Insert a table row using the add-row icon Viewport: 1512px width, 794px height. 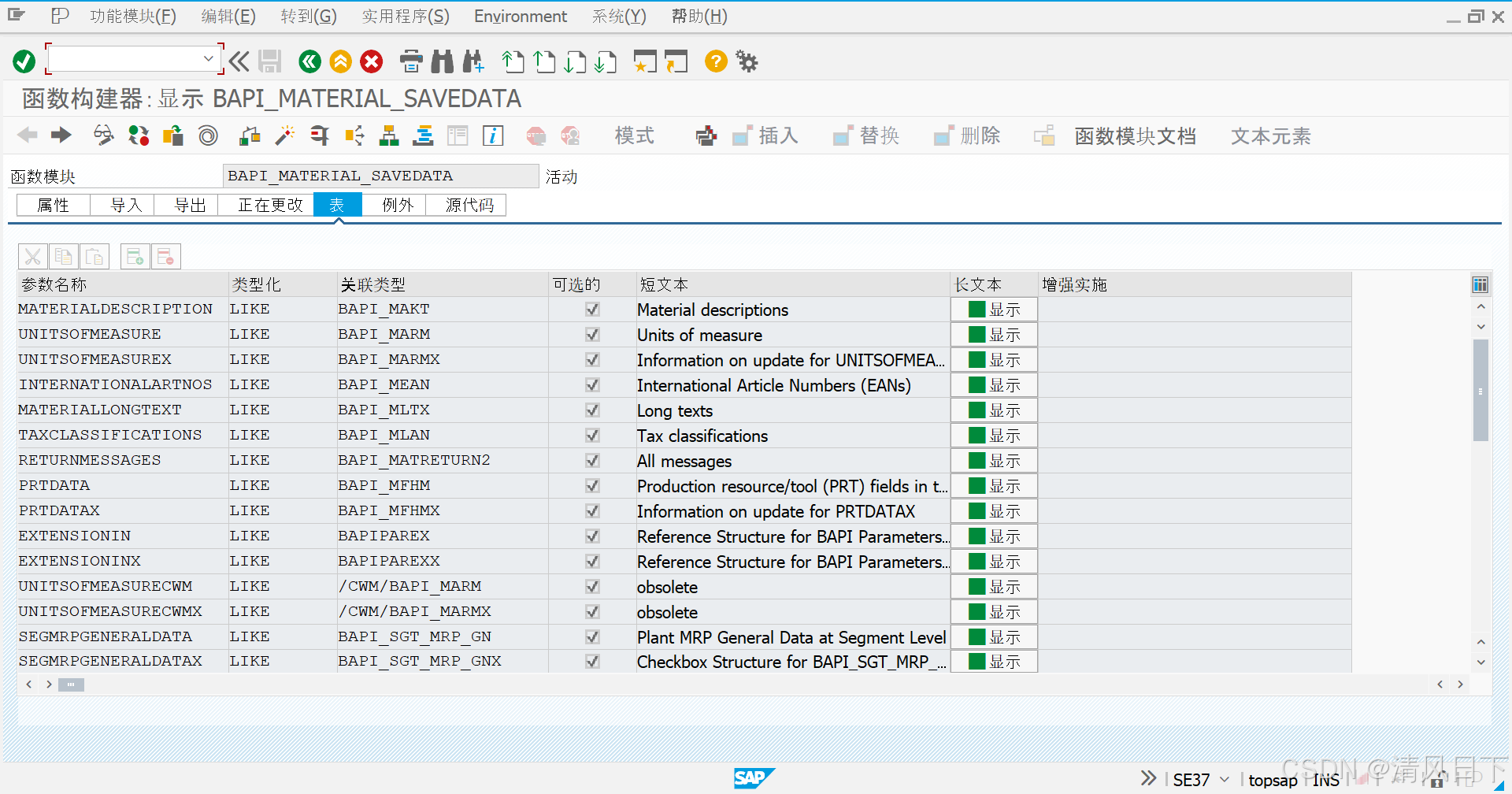(x=135, y=256)
